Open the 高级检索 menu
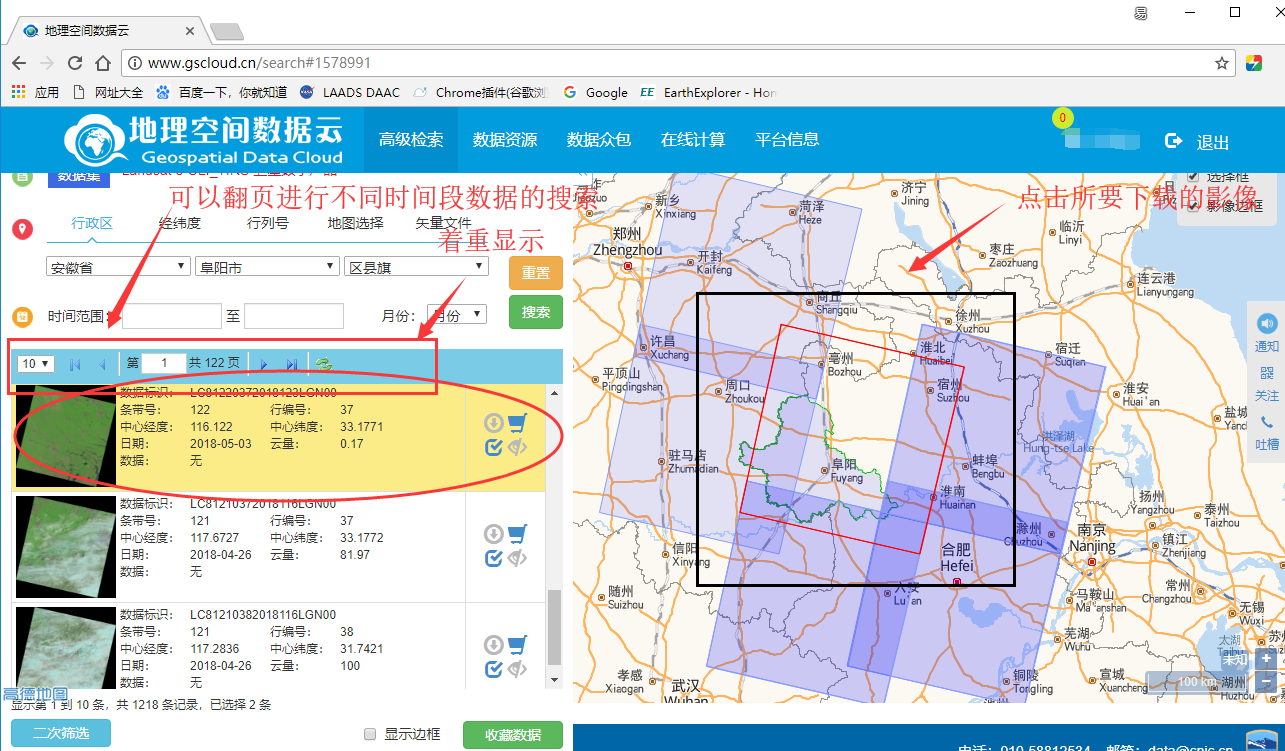1285x751 pixels. click(x=411, y=140)
